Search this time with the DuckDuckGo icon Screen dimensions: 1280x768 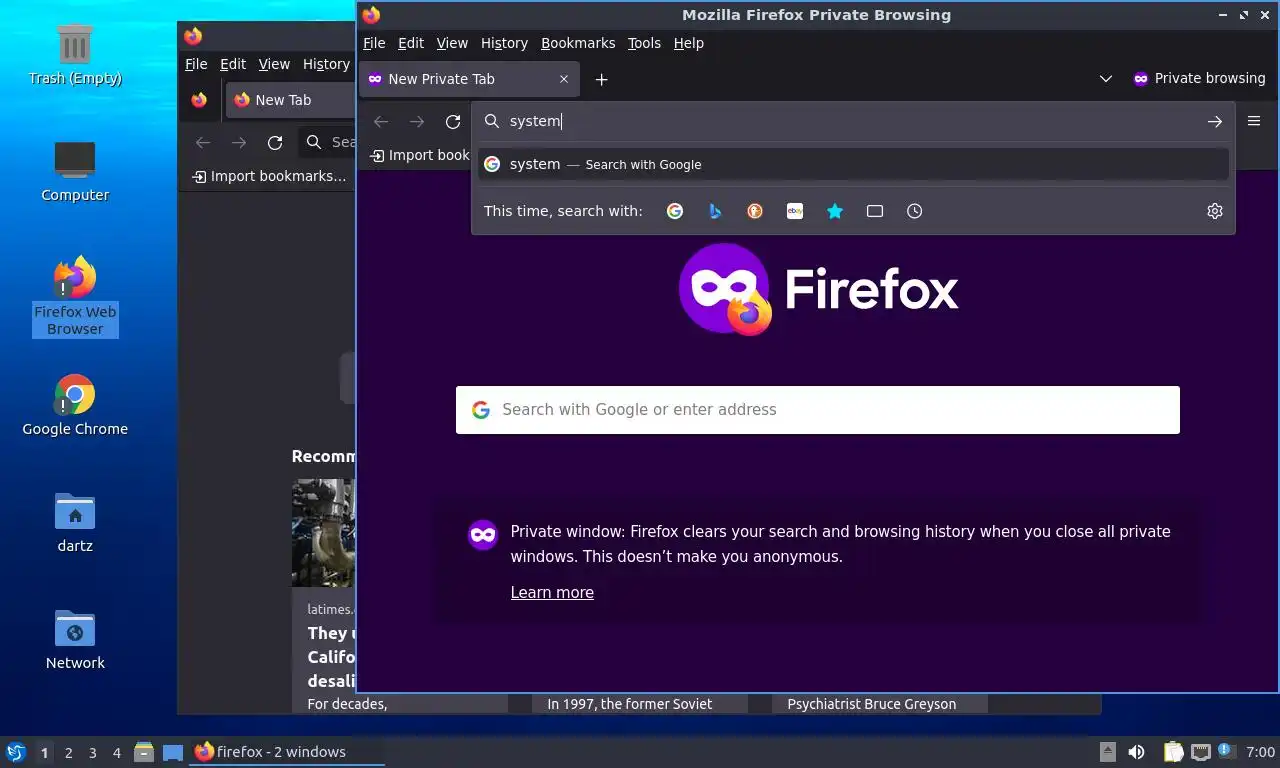pyautogui.click(x=755, y=211)
